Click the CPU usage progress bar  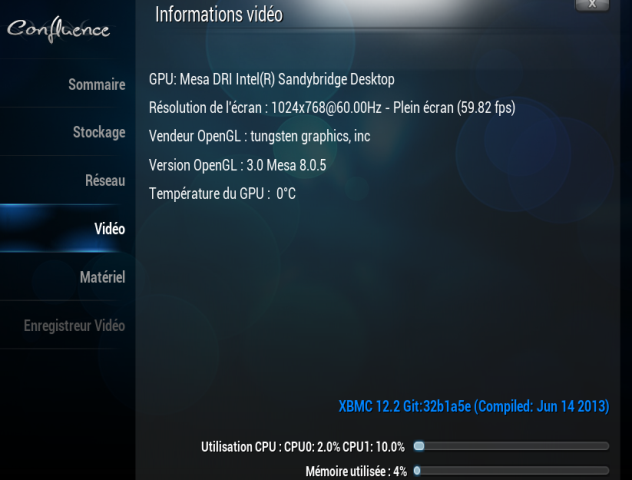click(511, 446)
